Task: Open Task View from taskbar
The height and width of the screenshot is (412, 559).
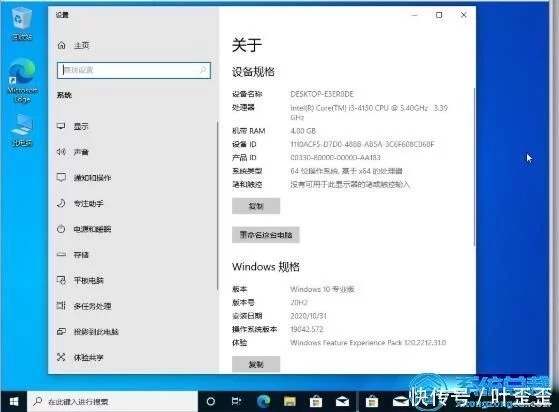Action: pyautogui.click(x=236, y=402)
